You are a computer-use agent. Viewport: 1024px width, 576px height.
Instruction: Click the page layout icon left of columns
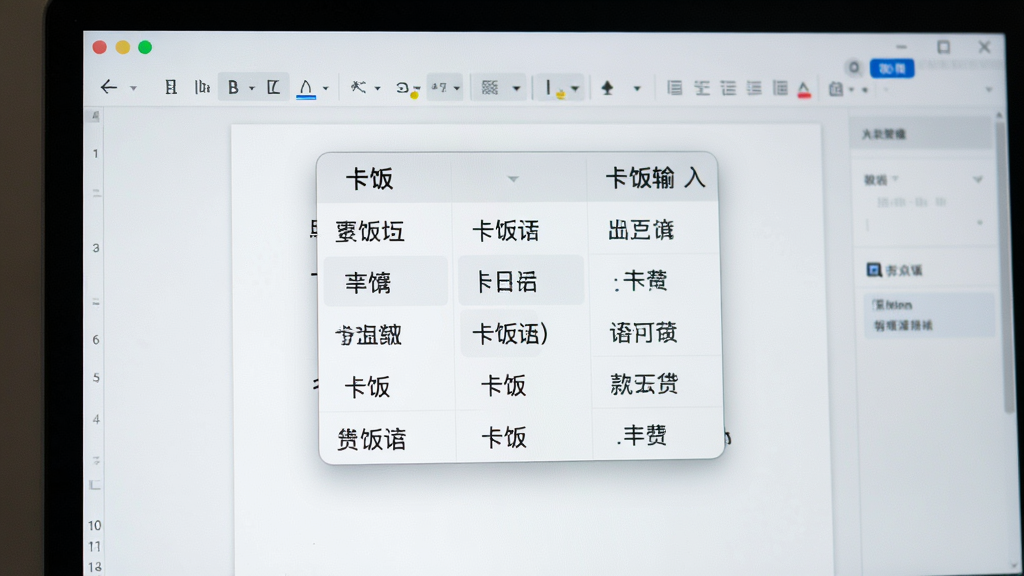pyautogui.click(x=170, y=87)
